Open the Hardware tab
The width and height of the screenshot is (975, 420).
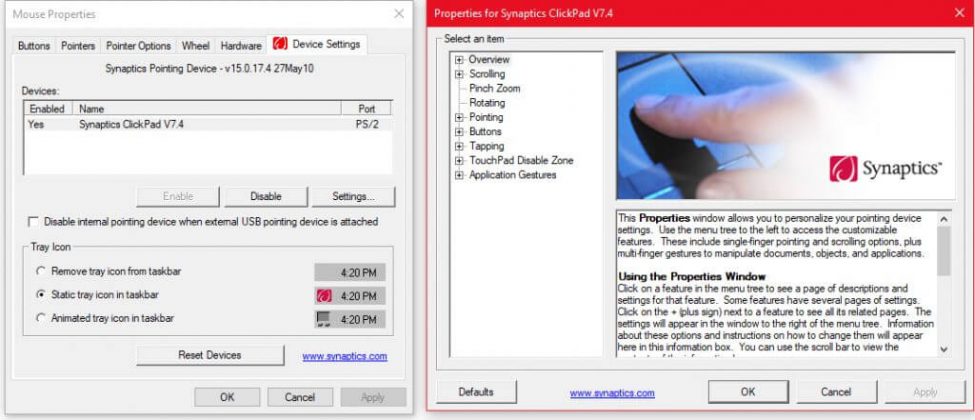pyautogui.click(x=240, y=46)
